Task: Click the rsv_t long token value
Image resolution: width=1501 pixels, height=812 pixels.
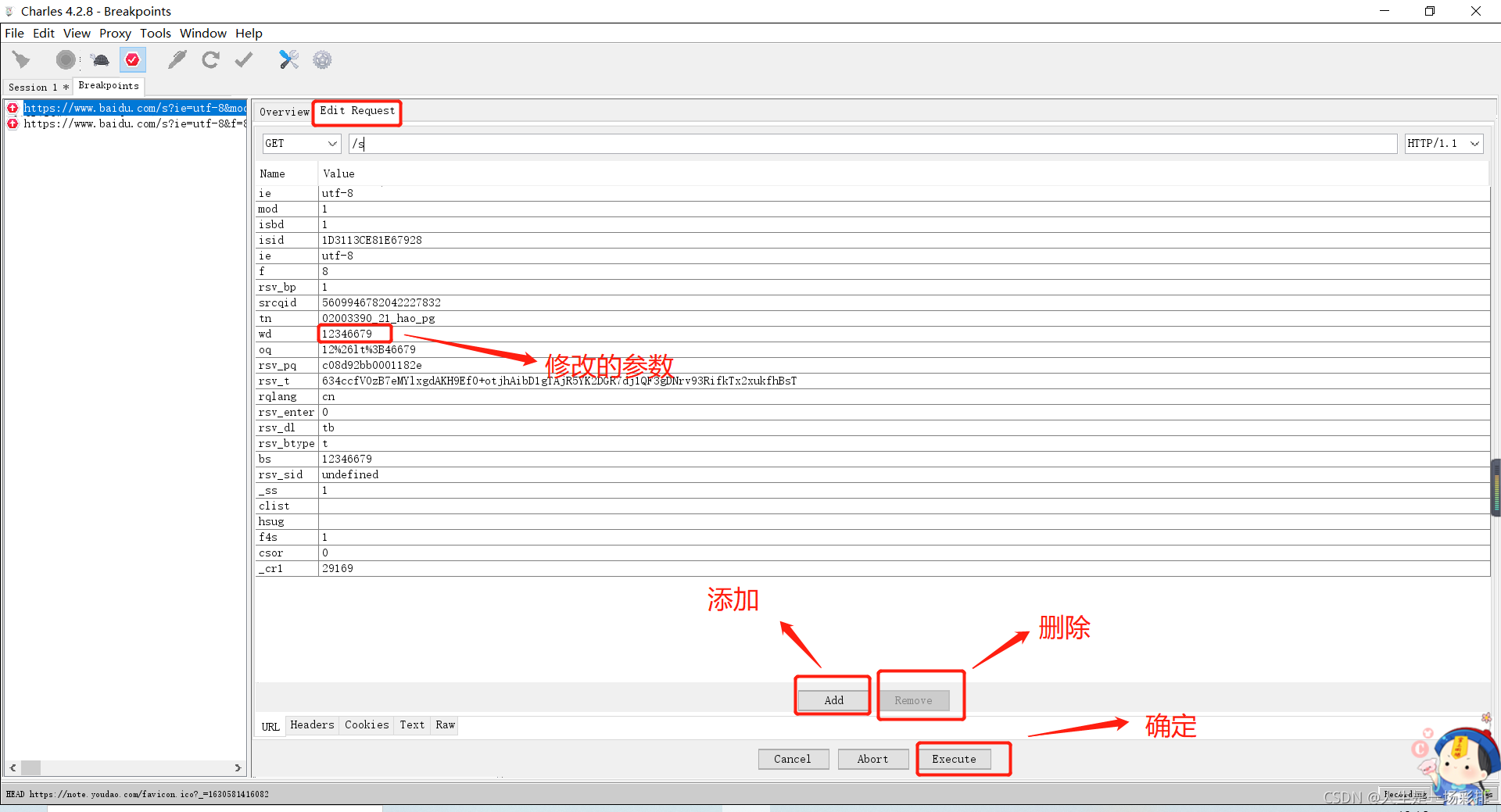Action: pyautogui.click(x=560, y=381)
